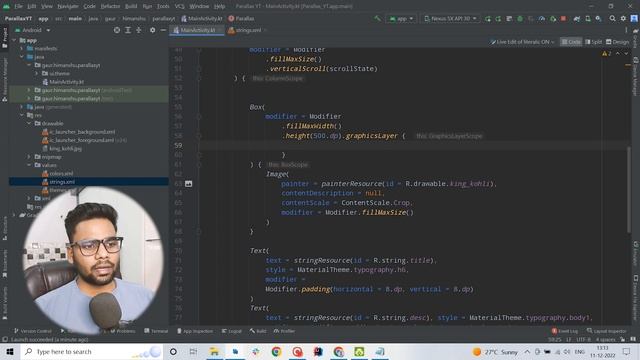Open the Logcat tool window
This screenshot has height=360, width=640.
pyautogui.click(x=231, y=331)
